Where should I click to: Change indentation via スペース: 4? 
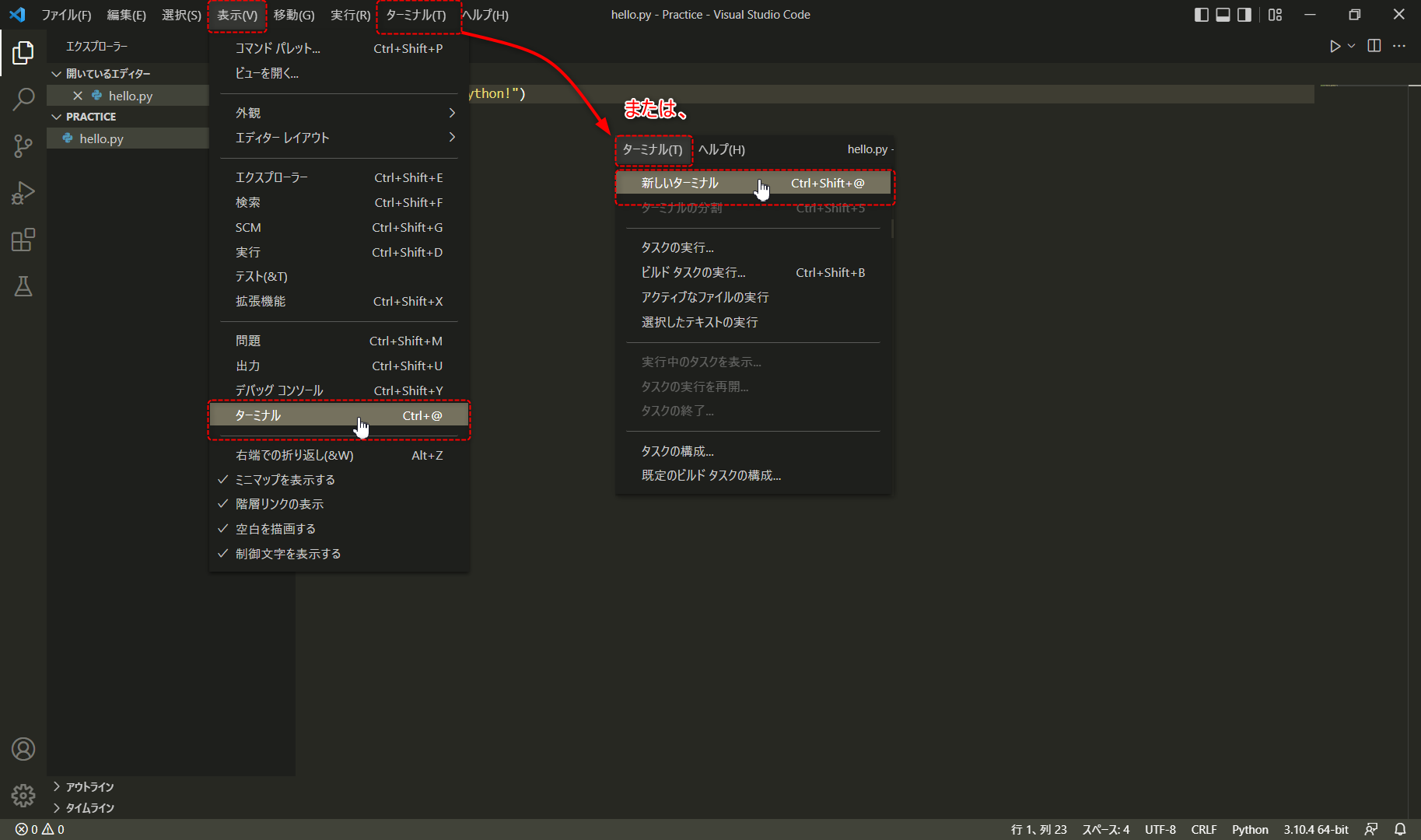click(1105, 829)
